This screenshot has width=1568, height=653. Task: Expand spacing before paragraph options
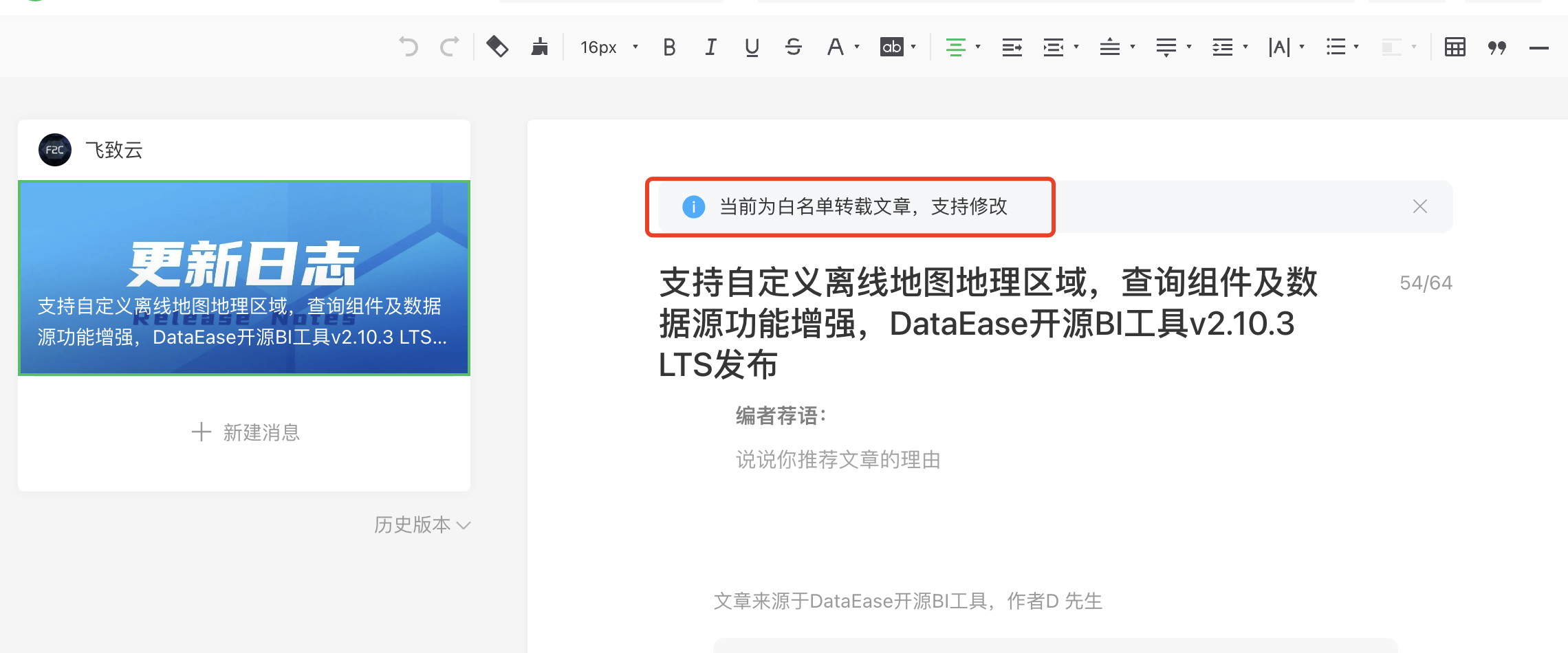click(x=1133, y=47)
